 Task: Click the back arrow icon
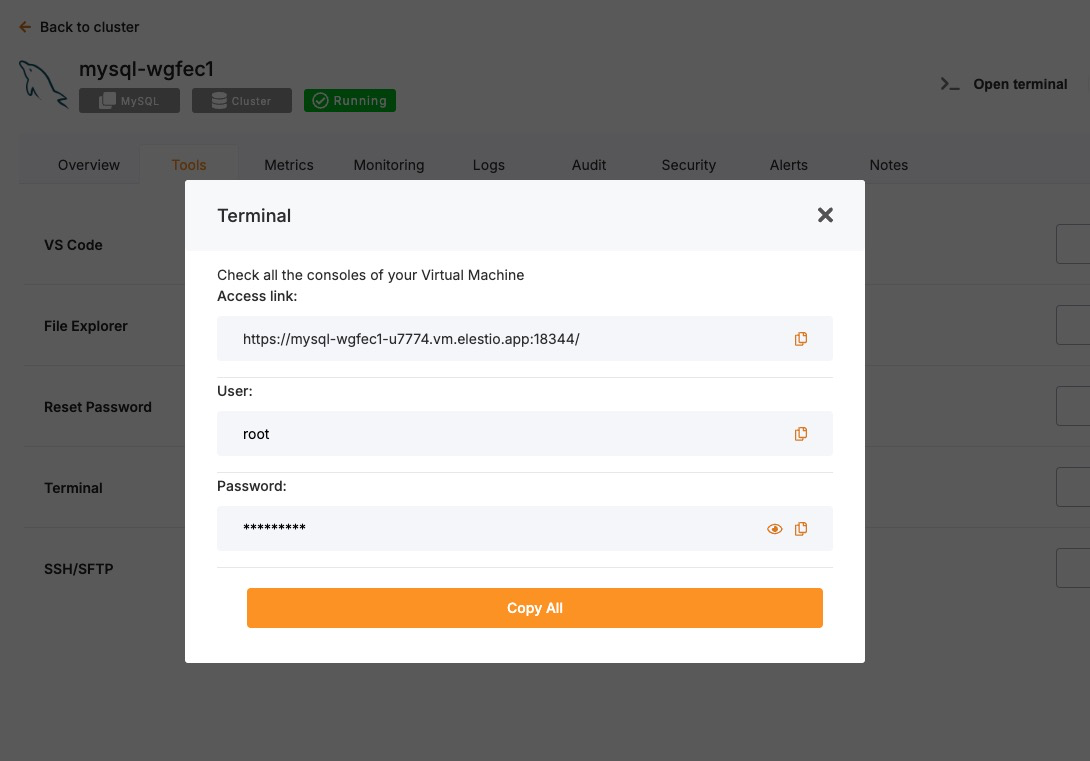25,27
